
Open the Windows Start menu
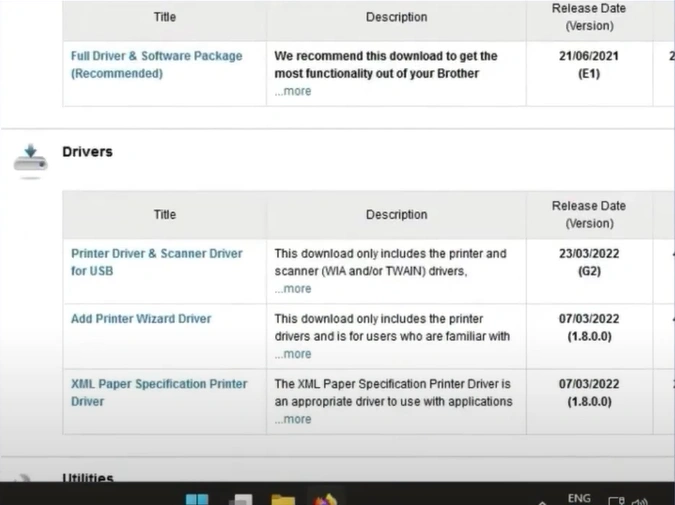[197, 499]
